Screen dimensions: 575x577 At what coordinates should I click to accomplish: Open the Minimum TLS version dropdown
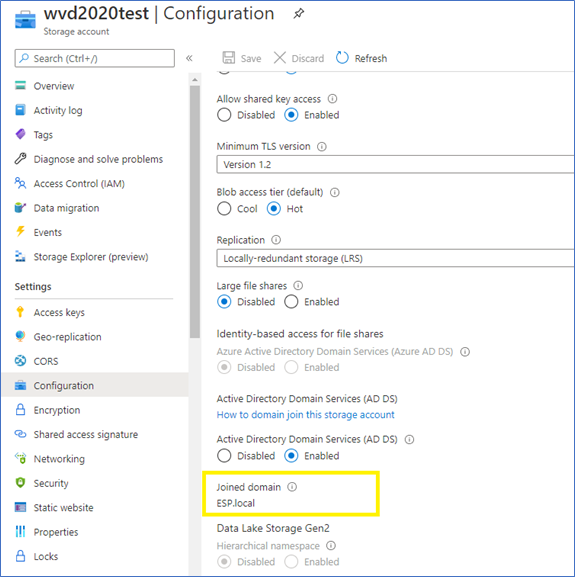click(395, 164)
